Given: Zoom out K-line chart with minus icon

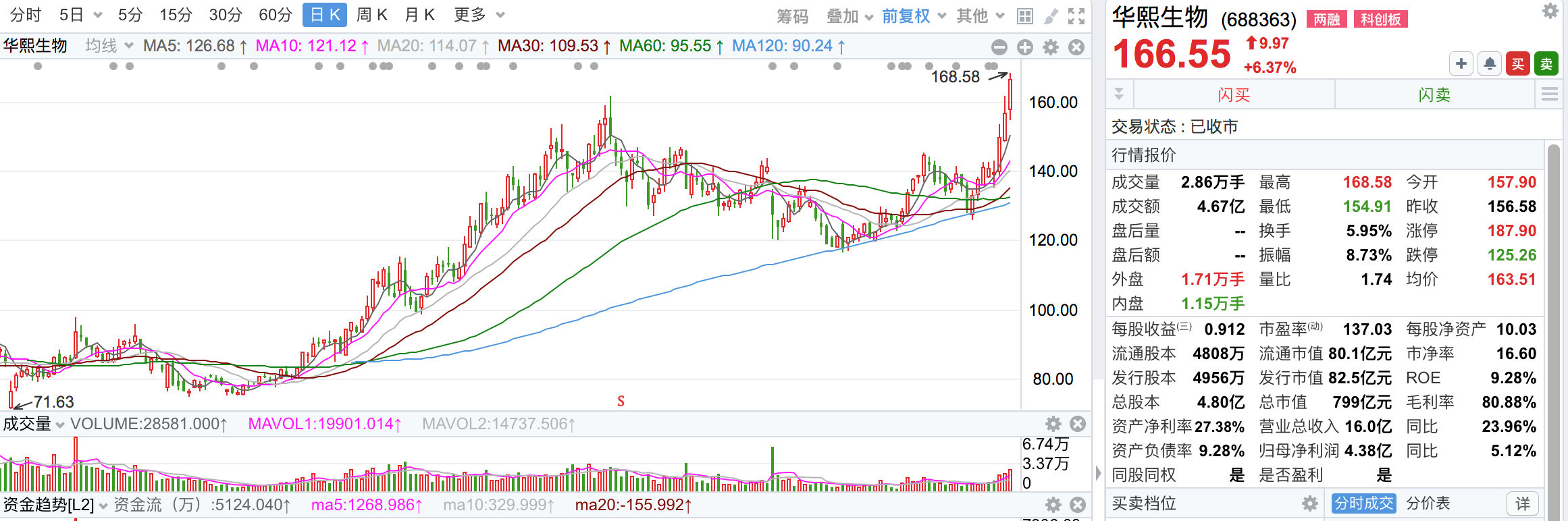Looking at the screenshot, I should click(999, 47).
